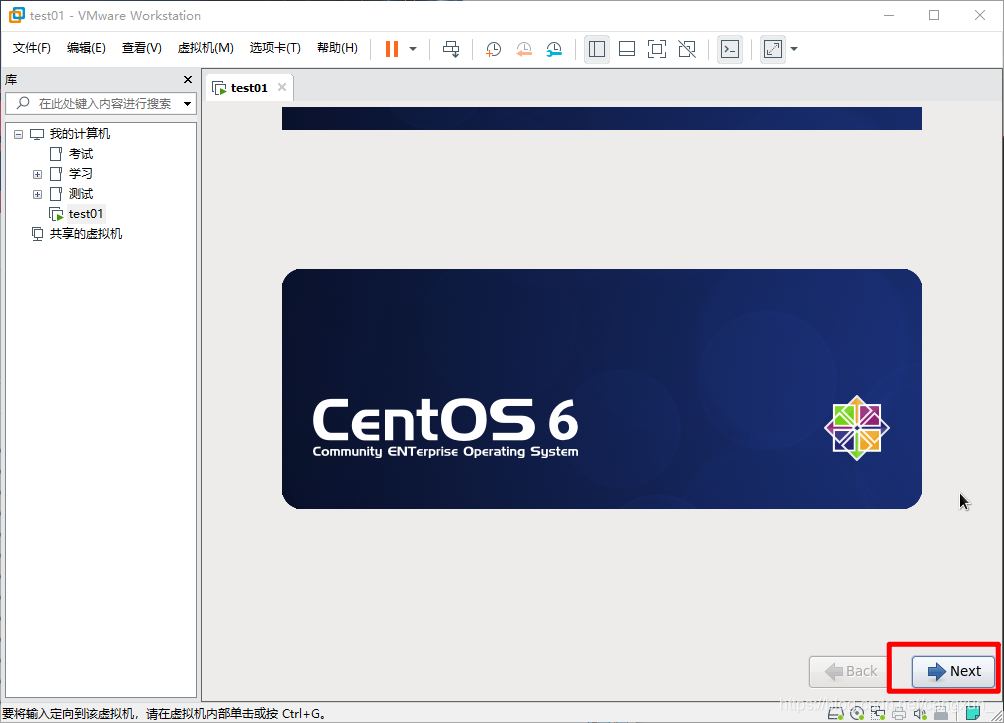Click the CentOS 6 splash banner
The image size is (1004, 723).
[602, 389]
